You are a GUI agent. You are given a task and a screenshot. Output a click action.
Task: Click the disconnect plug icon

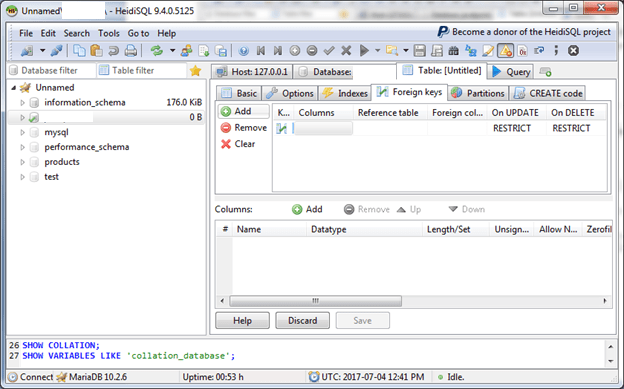point(56,51)
